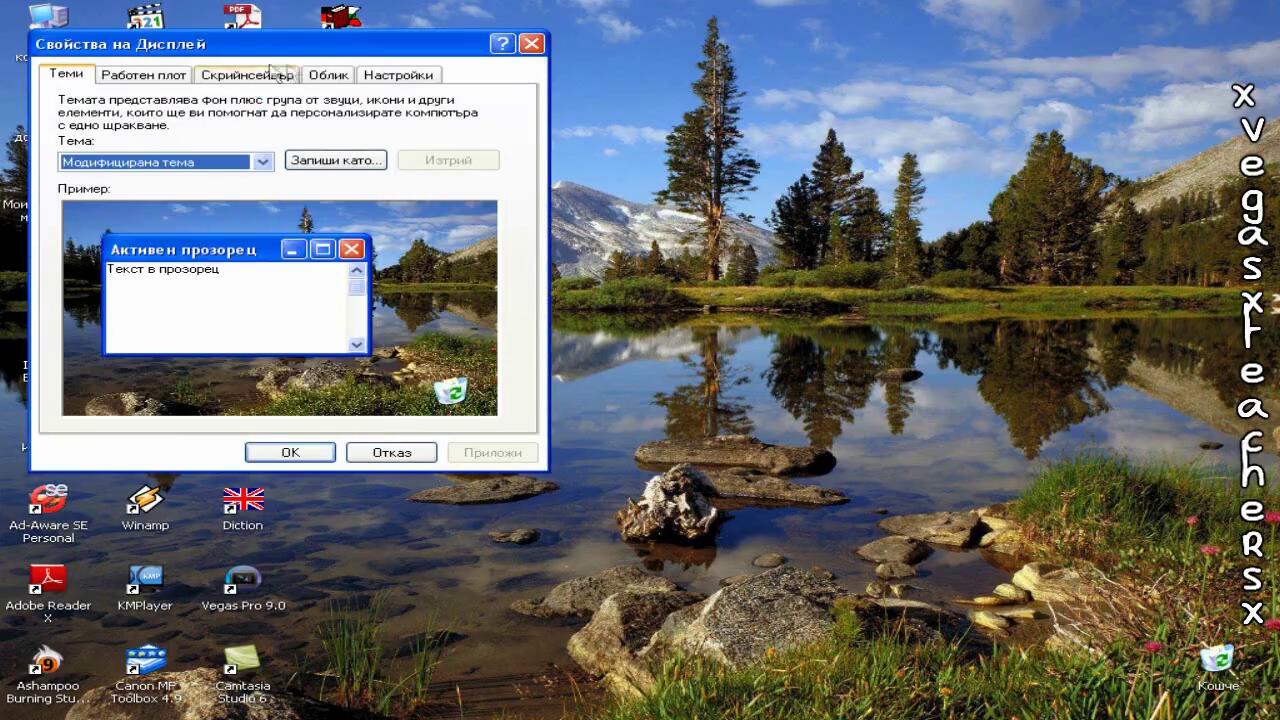Go to the Облик tab
The height and width of the screenshot is (720, 1280).
(x=328, y=75)
